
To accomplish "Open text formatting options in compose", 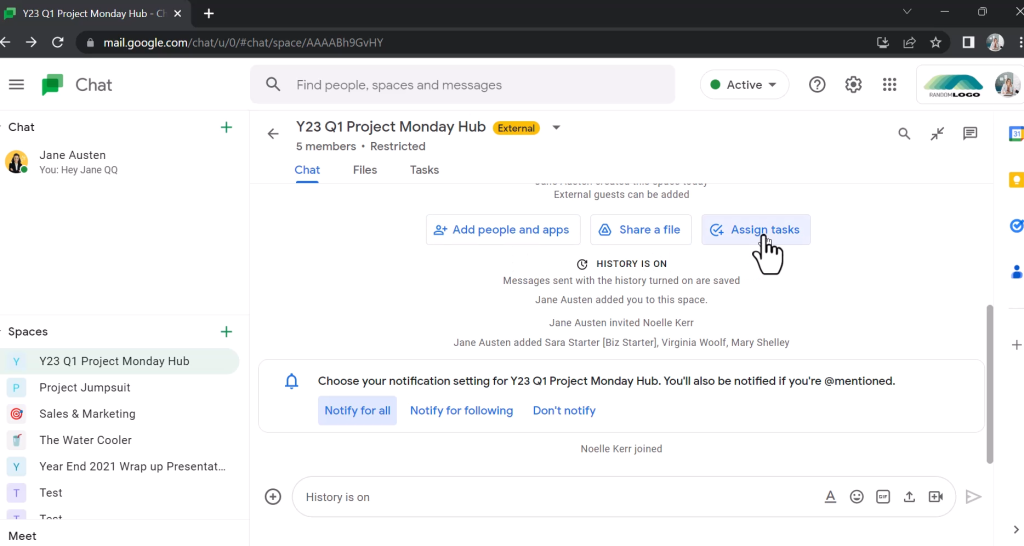I will (830, 497).
